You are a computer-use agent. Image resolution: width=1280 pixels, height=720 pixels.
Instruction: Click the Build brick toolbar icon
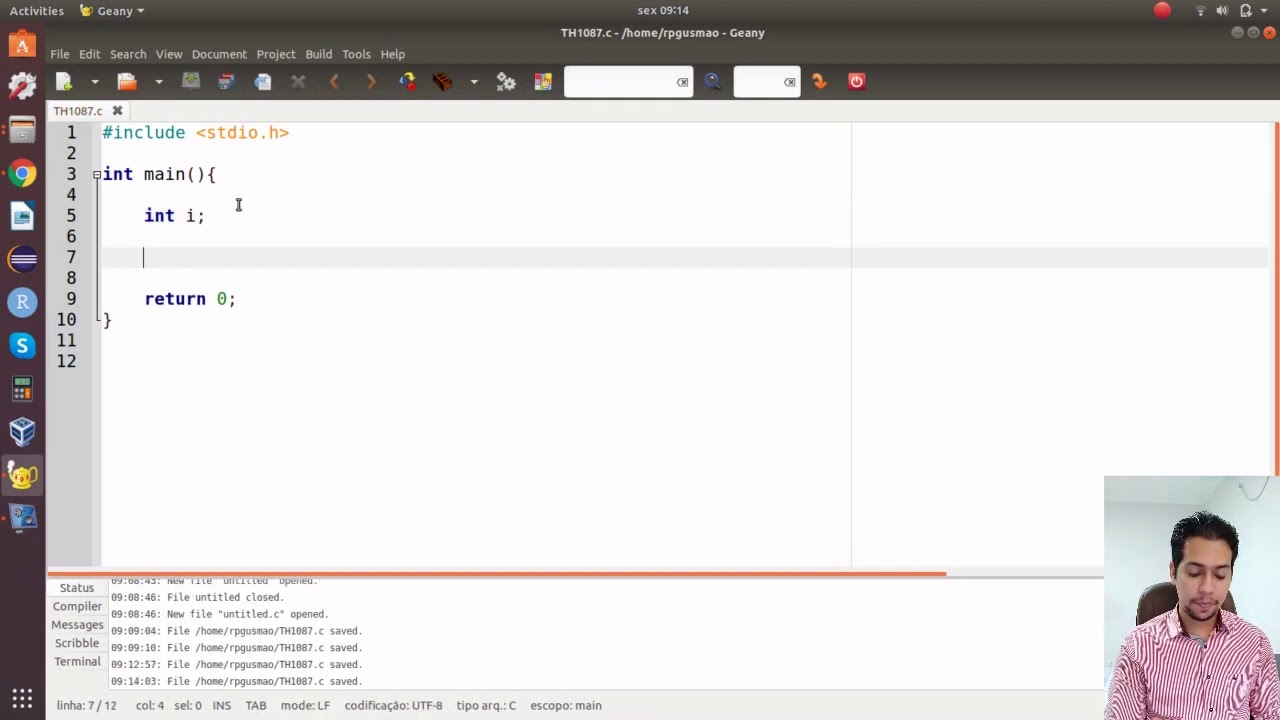[x=443, y=82]
